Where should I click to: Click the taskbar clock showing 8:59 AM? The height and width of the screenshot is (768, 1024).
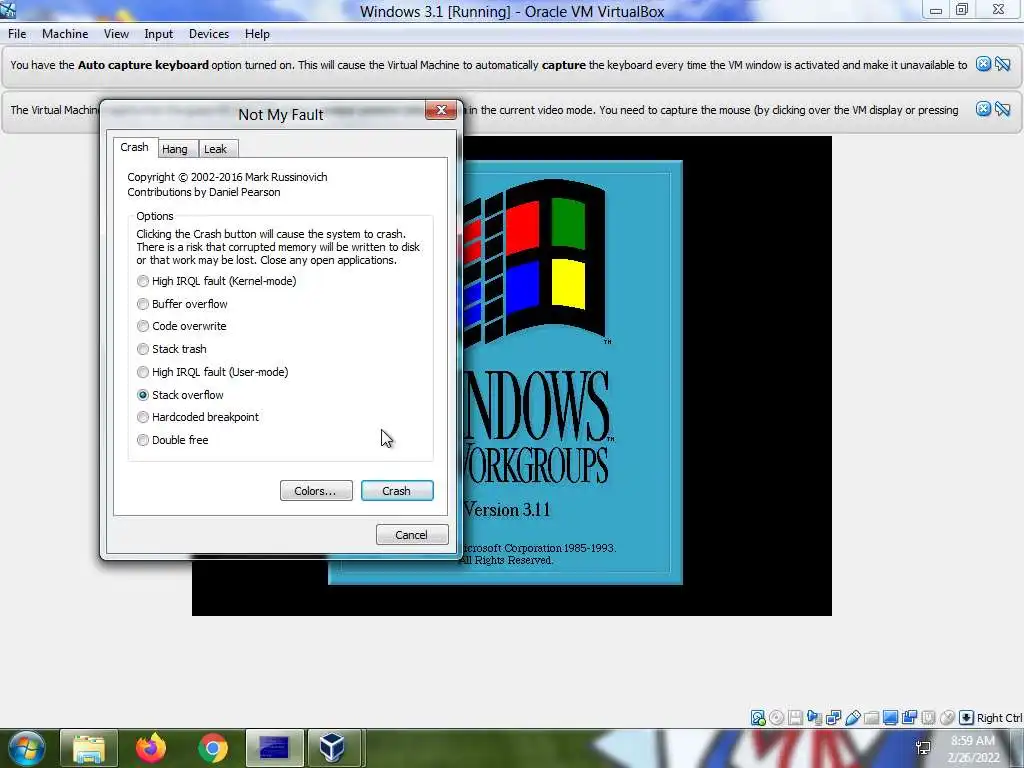(x=974, y=748)
